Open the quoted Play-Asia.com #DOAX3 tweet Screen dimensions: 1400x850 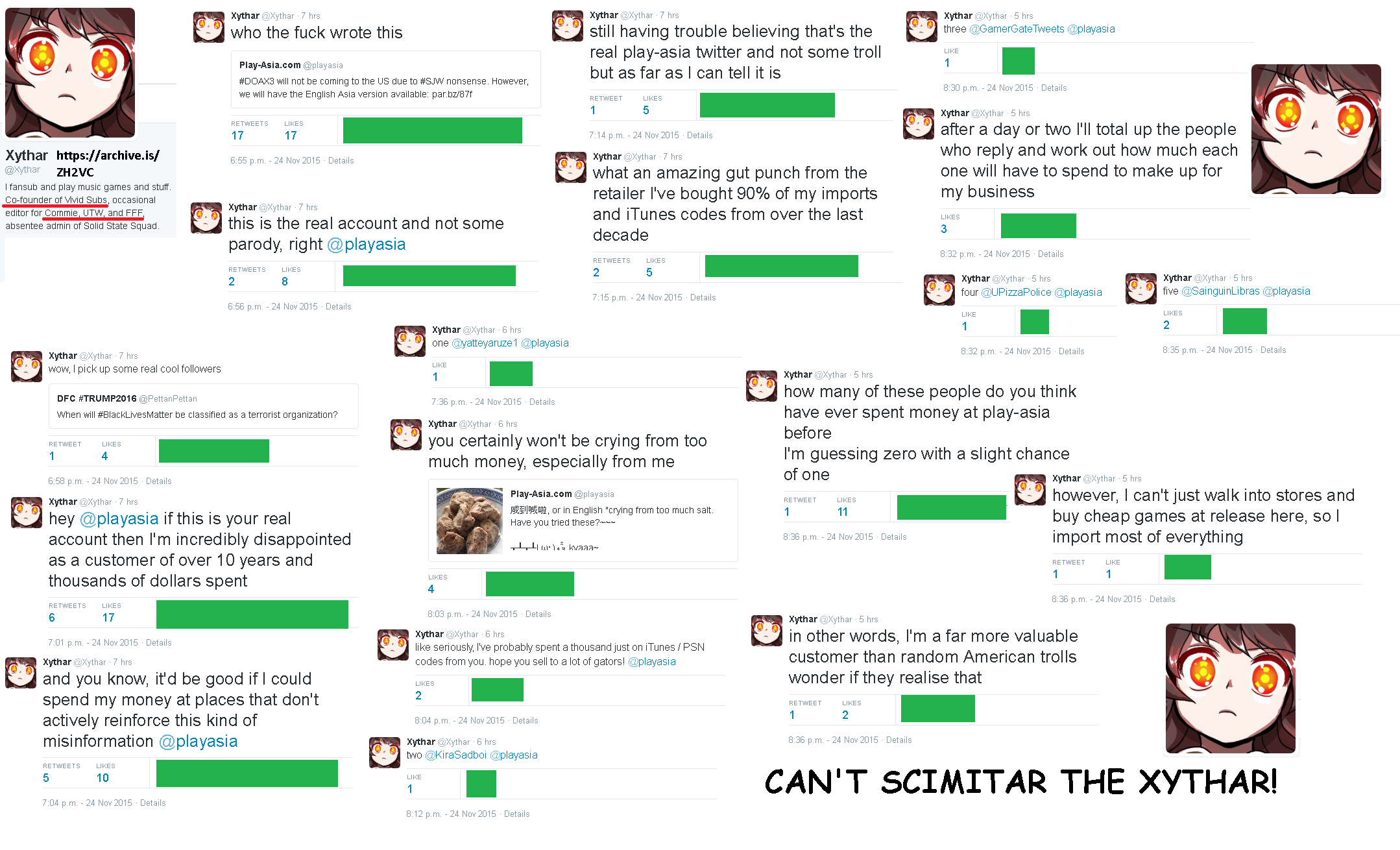pyautogui.click(x=386, y=80)
